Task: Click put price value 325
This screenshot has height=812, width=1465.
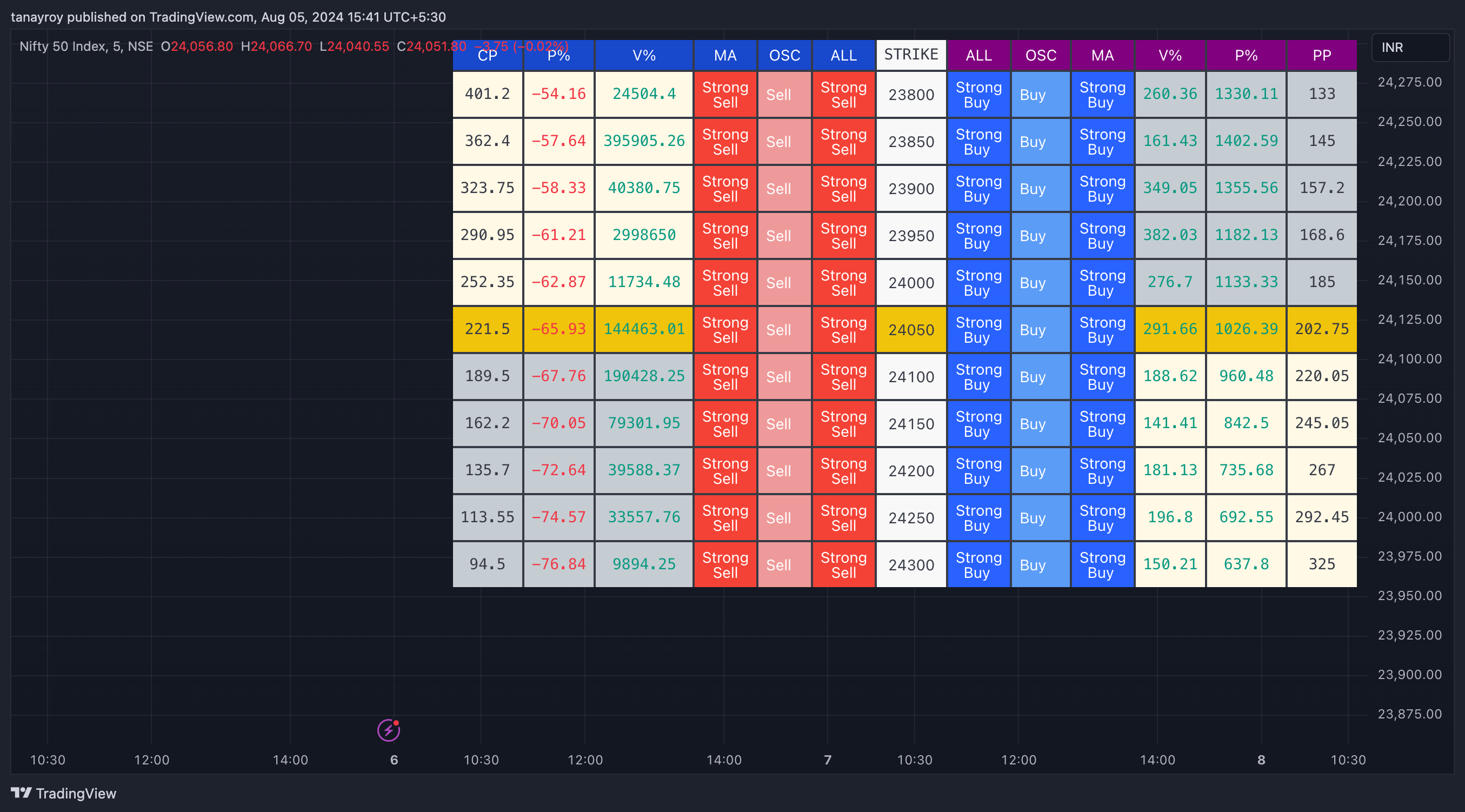Action: tap(1322, 564)
